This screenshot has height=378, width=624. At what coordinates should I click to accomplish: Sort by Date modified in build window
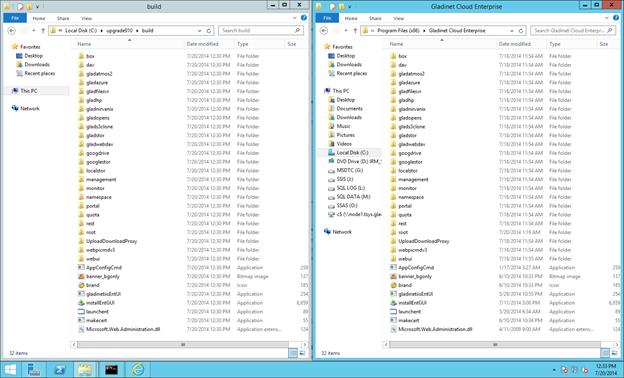coord(203,44)
